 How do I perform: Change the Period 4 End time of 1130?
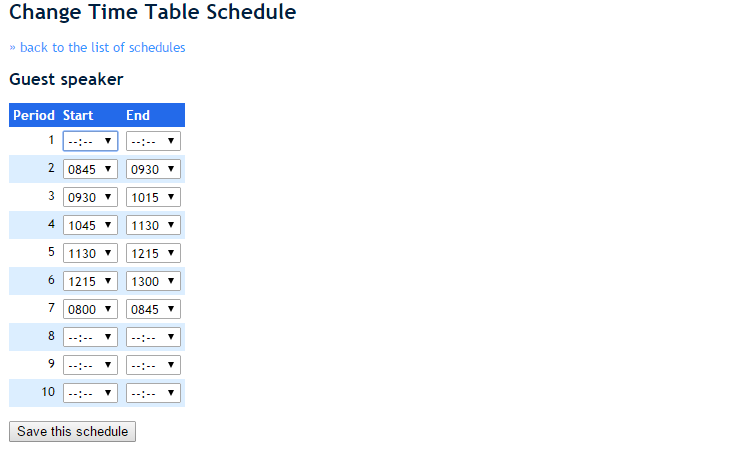[x=153, y=225]
